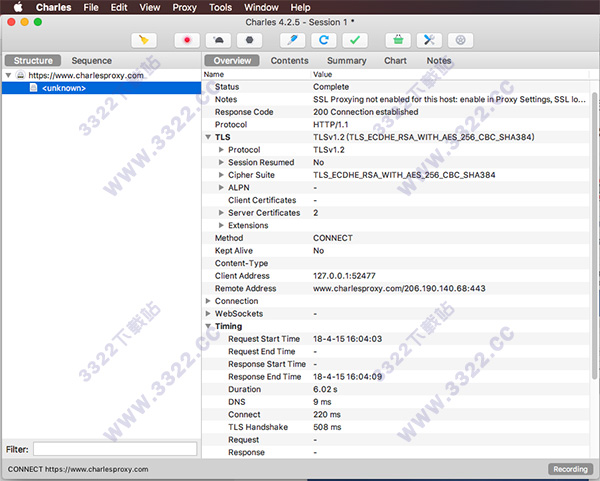The width and height of the screenshot is (600, 481).
Task: Open the File menu
Action: 91,7
